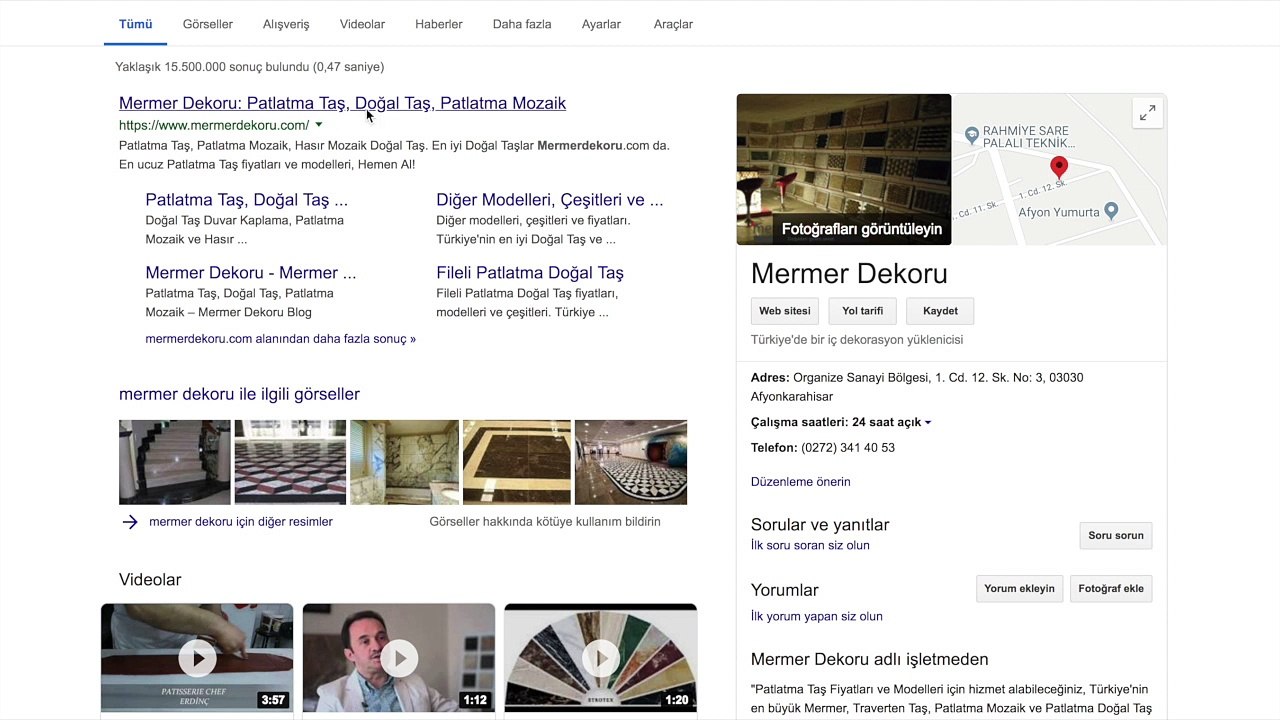Open the Haberler tab
The image size is (1280, 720).
coord(439,24)
